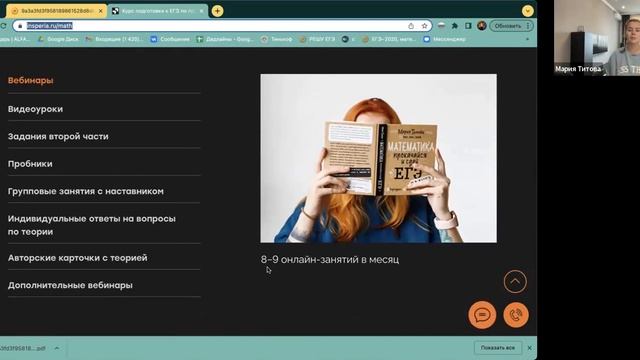Close the first browser tab
Screen dimensions: 640x360
(x=100, y=11)
